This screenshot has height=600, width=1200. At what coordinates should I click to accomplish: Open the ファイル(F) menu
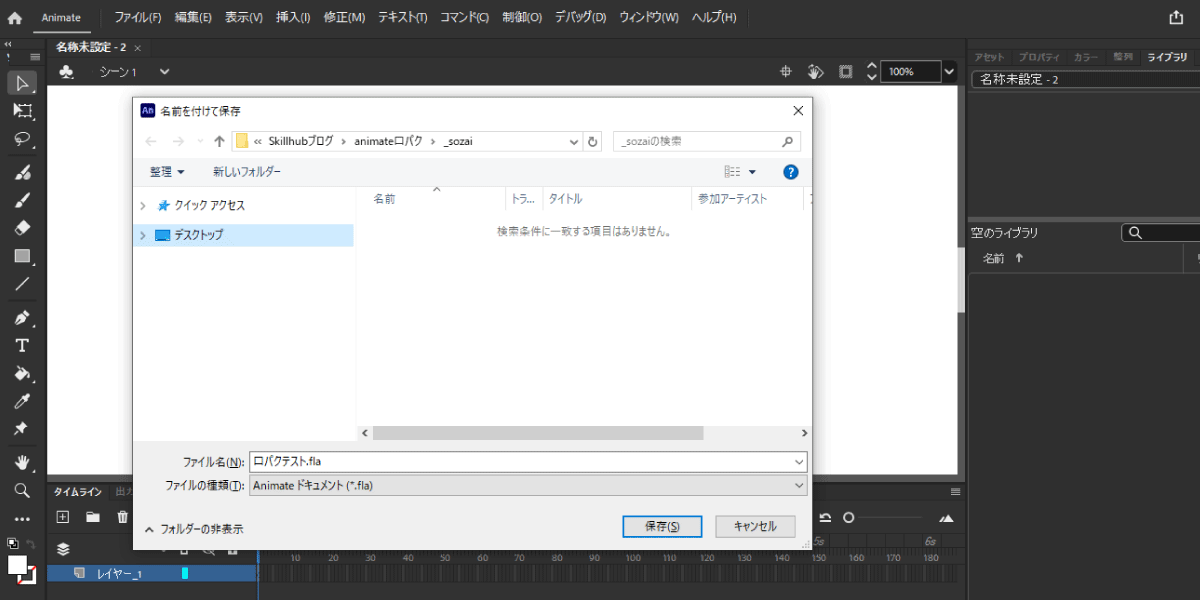click(138, 17)
